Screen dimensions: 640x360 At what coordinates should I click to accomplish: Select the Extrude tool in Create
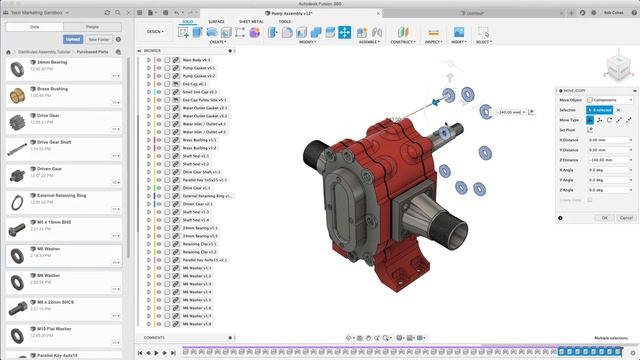click(x=198, y=32)
